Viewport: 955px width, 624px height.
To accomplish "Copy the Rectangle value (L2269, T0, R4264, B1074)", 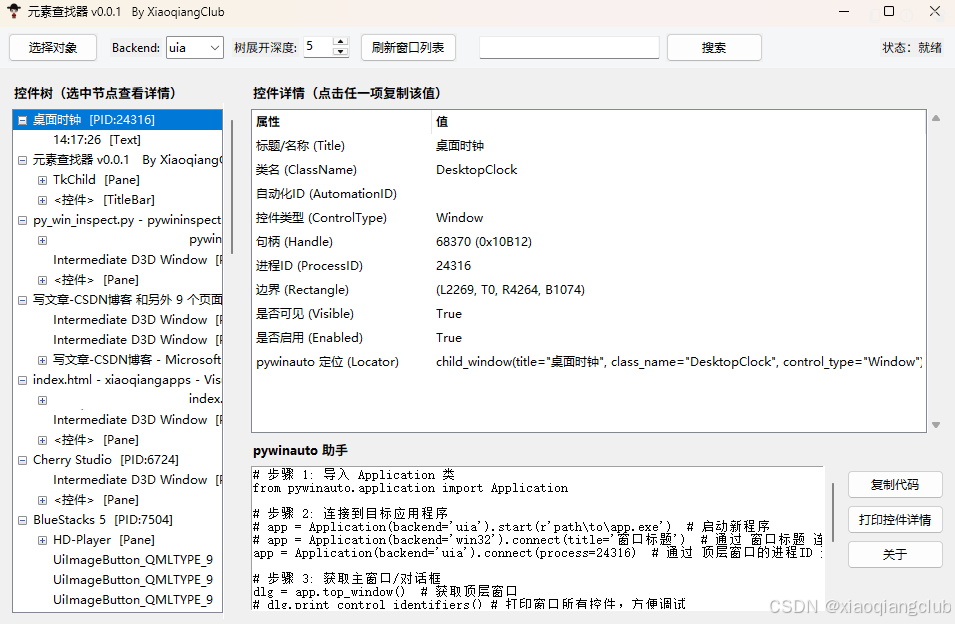I will [x=510, y=290].
